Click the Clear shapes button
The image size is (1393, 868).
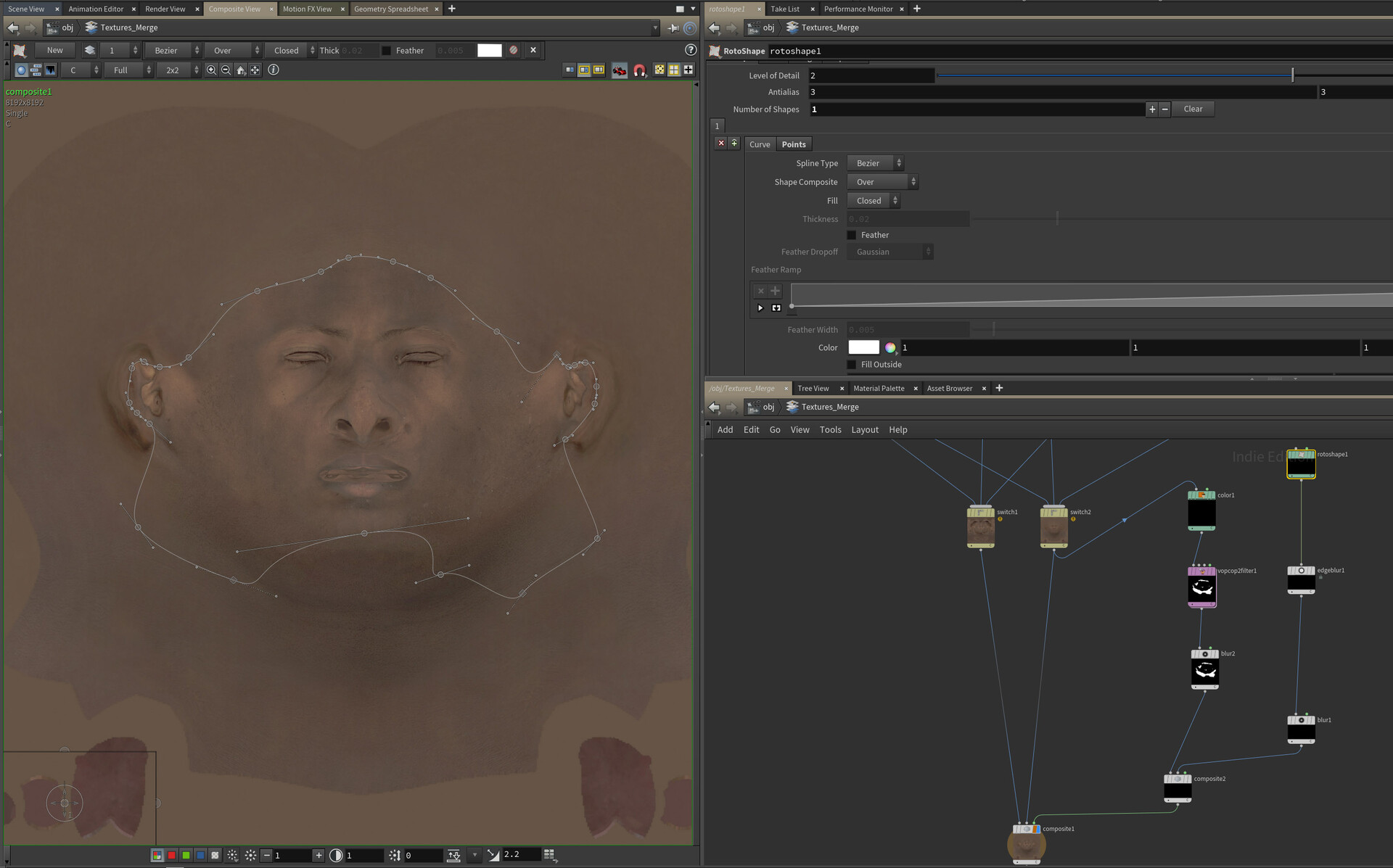(x=1193, y=109)
